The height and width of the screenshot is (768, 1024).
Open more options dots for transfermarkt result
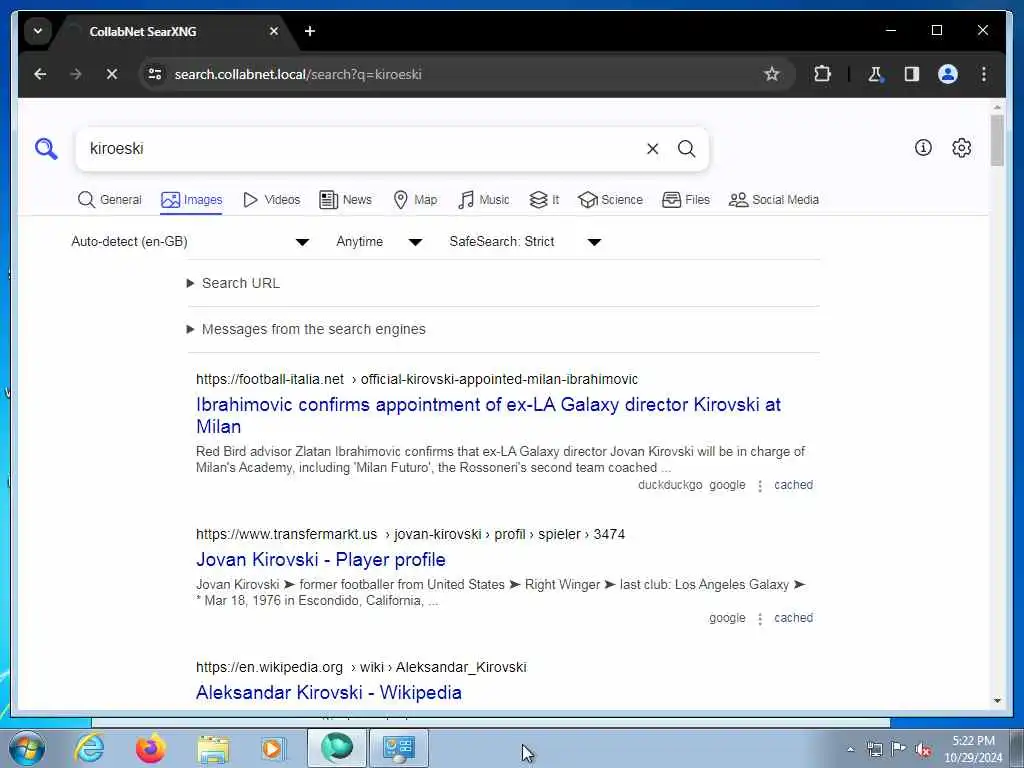point(760,618)
